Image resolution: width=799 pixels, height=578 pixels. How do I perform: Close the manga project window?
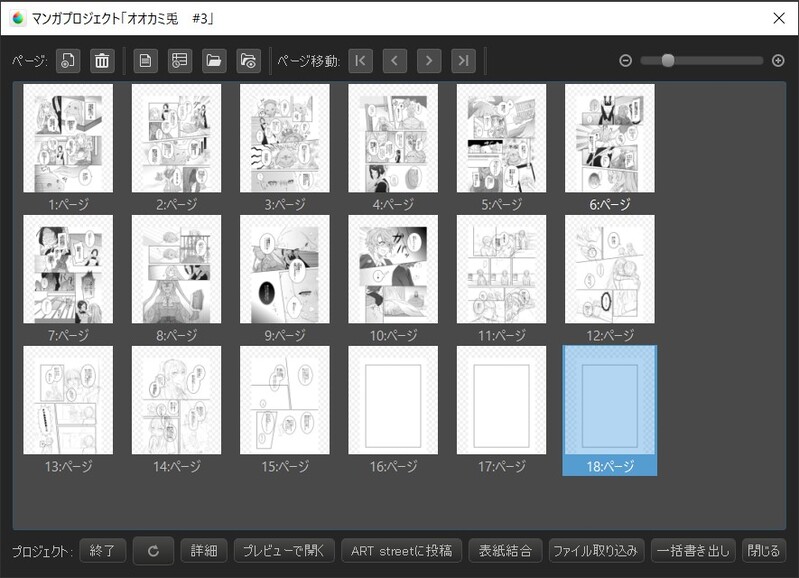click(x=779, y=18)
